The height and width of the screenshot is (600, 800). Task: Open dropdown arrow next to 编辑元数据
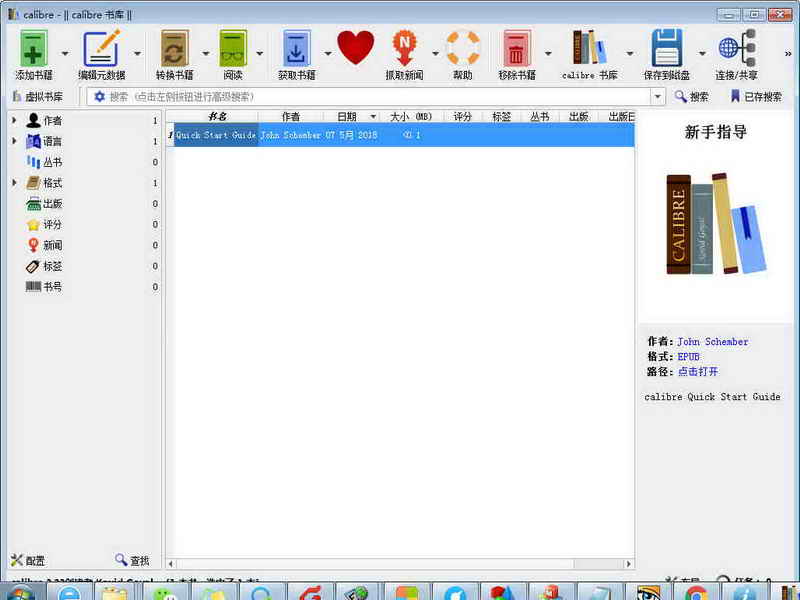[137, 53]
